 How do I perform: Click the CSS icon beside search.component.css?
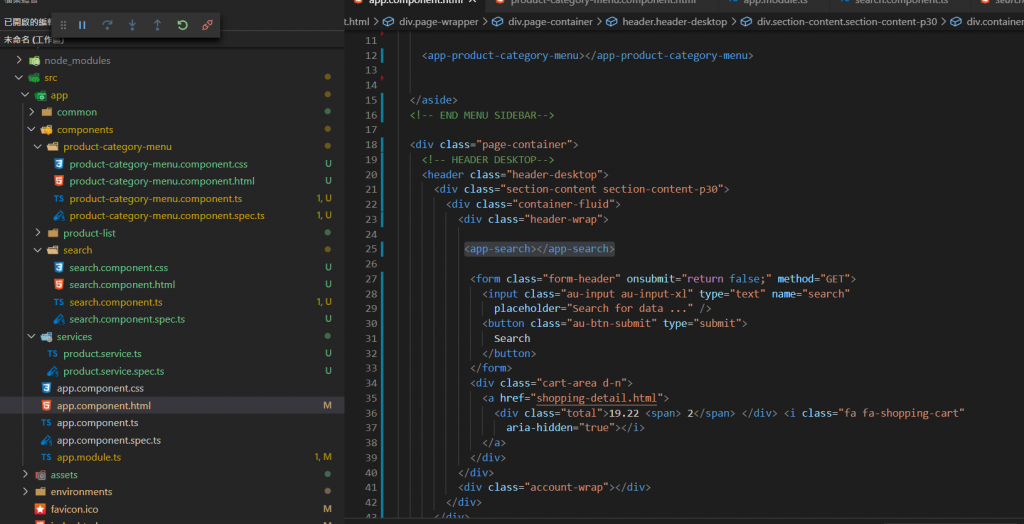click(x=59, y=267)
